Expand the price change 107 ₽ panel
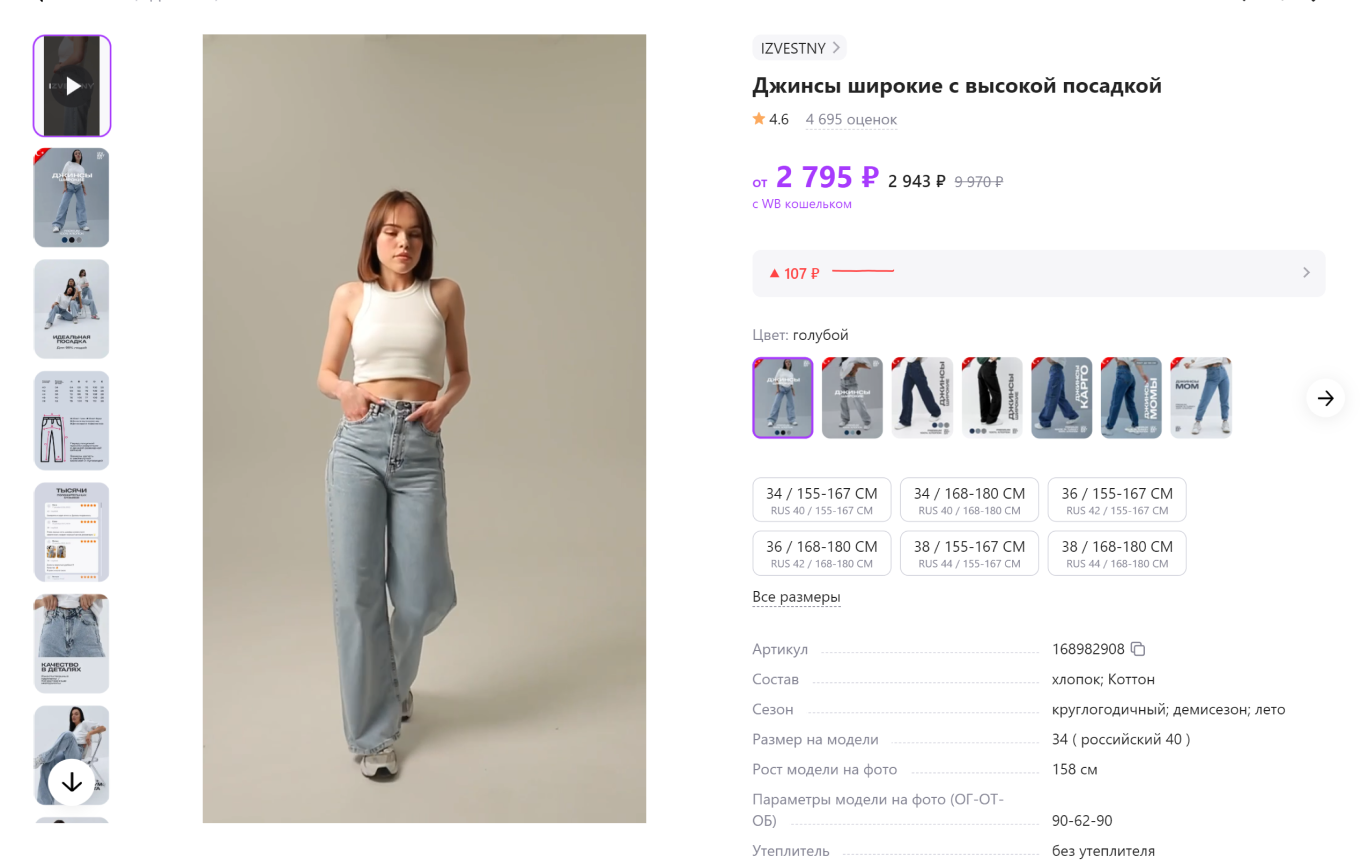Image resolution: width=1360 pixels, height=861 pixels. [x=1038, y=273]
